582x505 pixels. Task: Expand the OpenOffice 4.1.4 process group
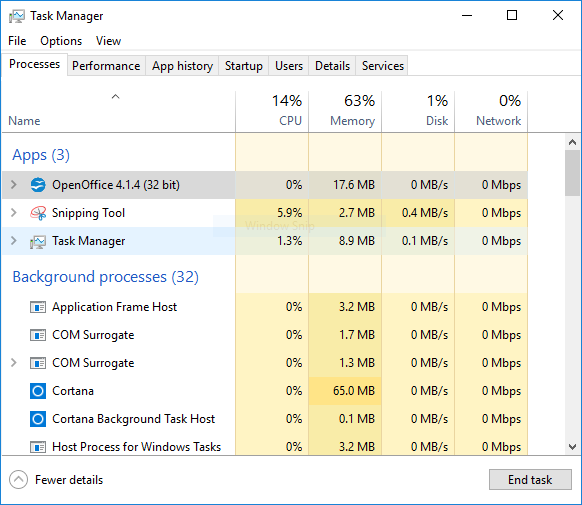click(14, 184)
